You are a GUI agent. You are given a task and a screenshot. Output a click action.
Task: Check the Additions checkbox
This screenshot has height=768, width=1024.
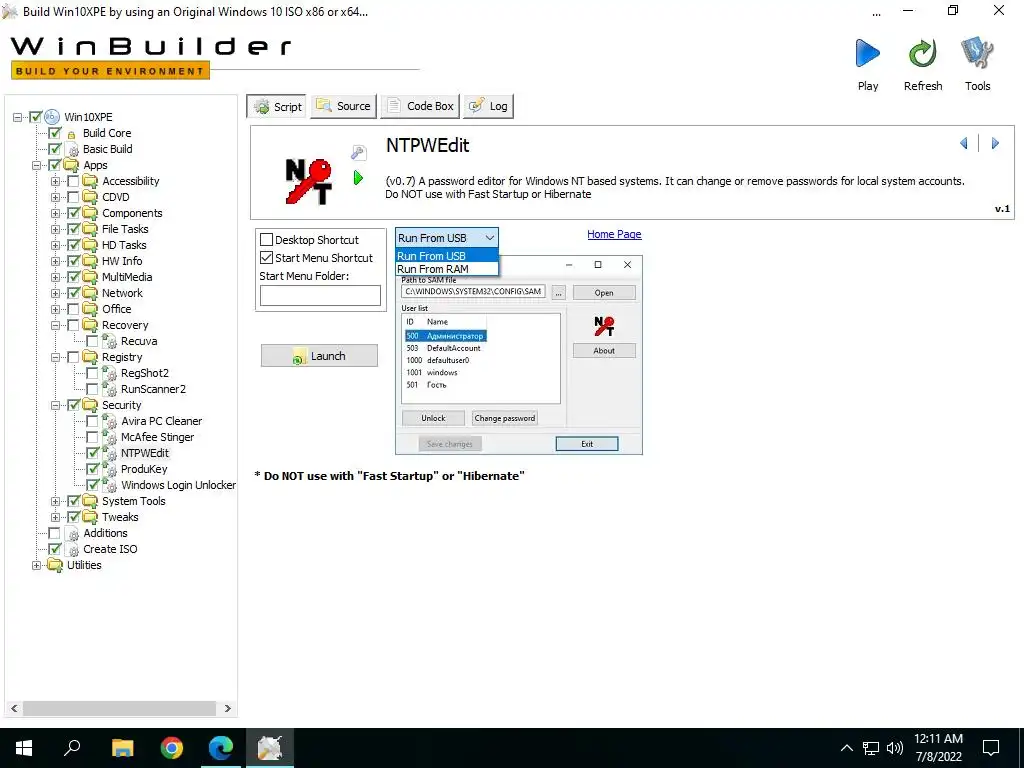tap(54, 534)
